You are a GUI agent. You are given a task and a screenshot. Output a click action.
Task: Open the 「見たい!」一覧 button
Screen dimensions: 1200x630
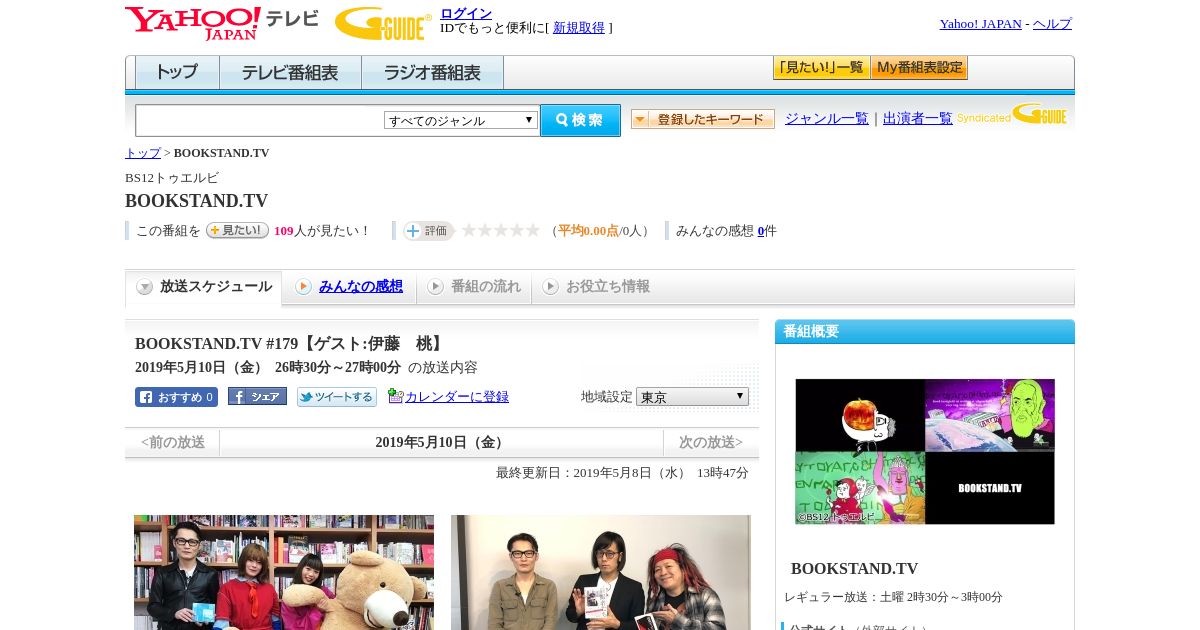821,68
